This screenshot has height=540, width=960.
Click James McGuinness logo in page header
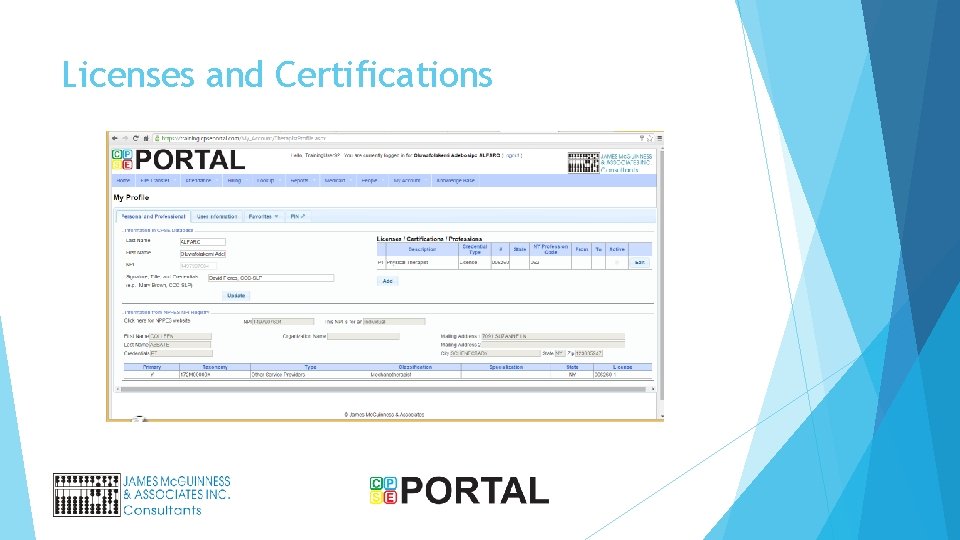pyautogui.click(x=610, y=162)
